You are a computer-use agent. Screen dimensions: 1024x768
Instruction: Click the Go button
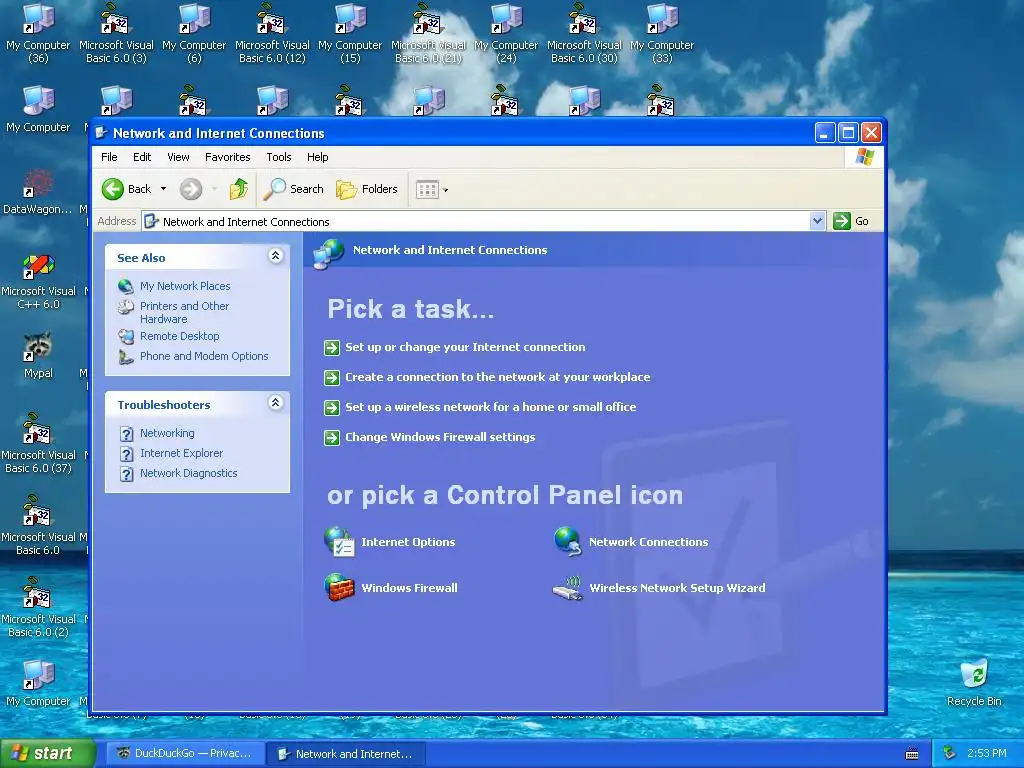point(852,221)
